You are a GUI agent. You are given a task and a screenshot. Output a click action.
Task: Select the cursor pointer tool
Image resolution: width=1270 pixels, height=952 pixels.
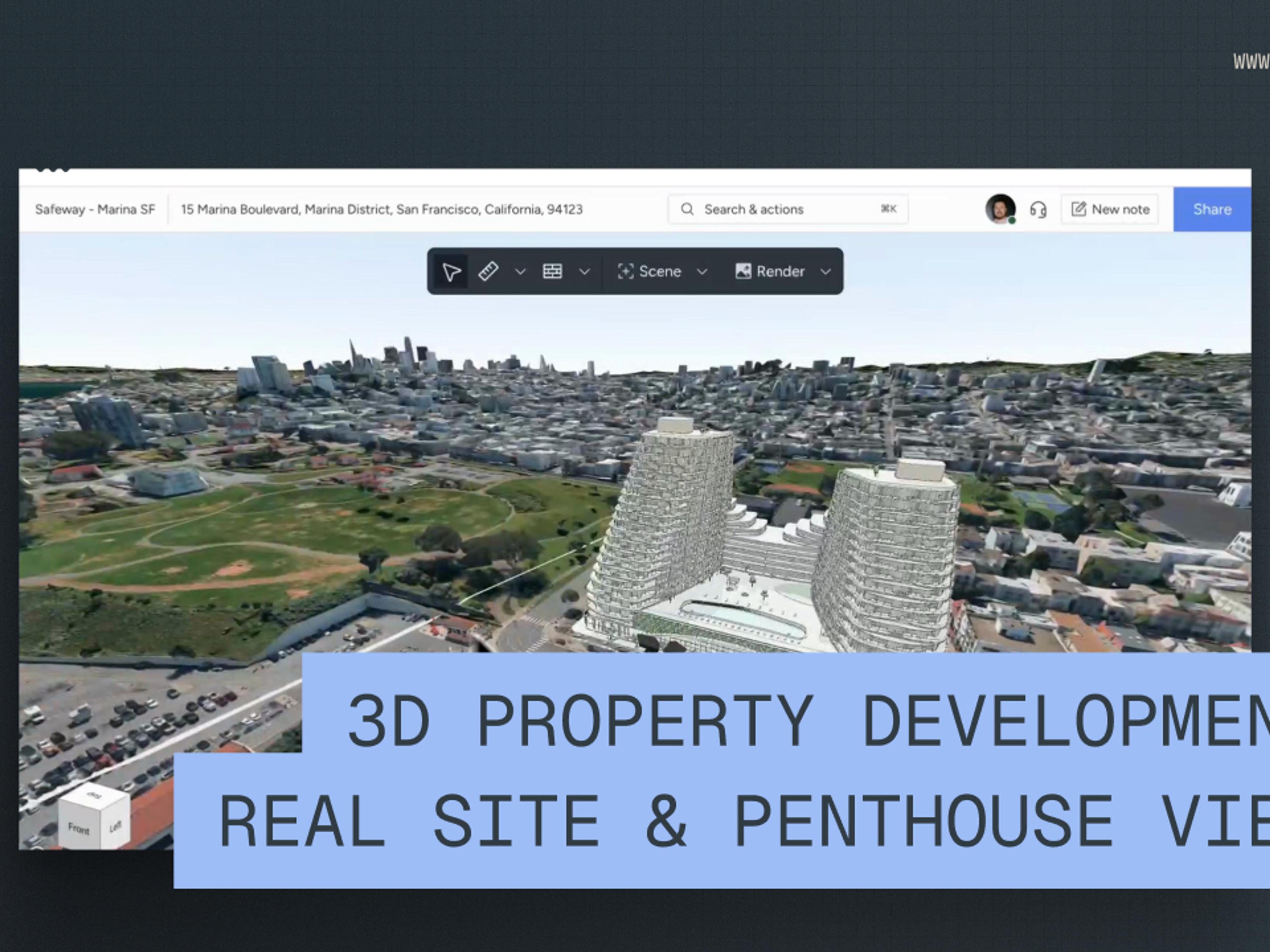451,271
